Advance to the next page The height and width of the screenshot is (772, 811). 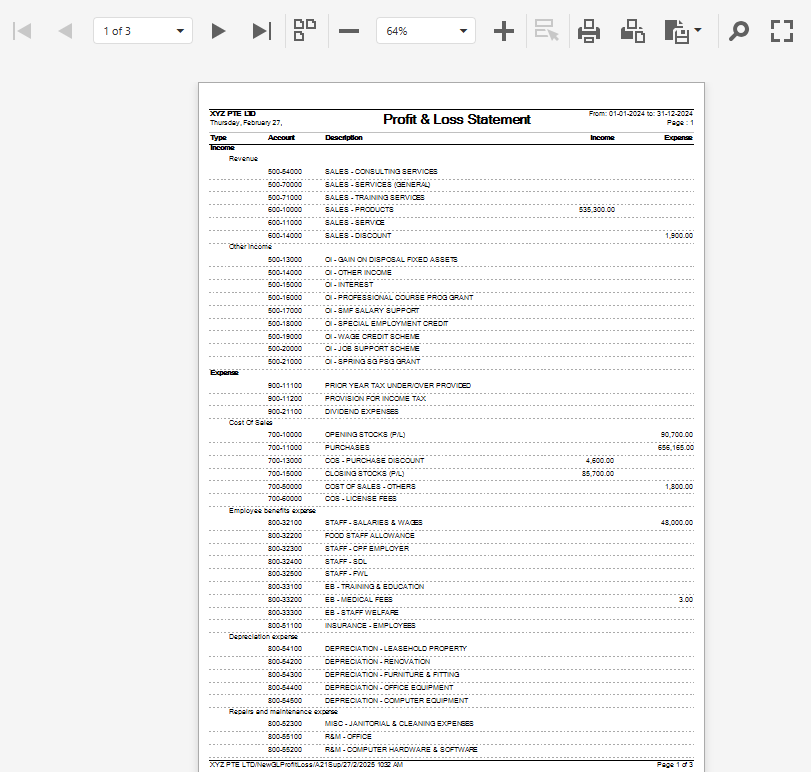pos(218,31)
